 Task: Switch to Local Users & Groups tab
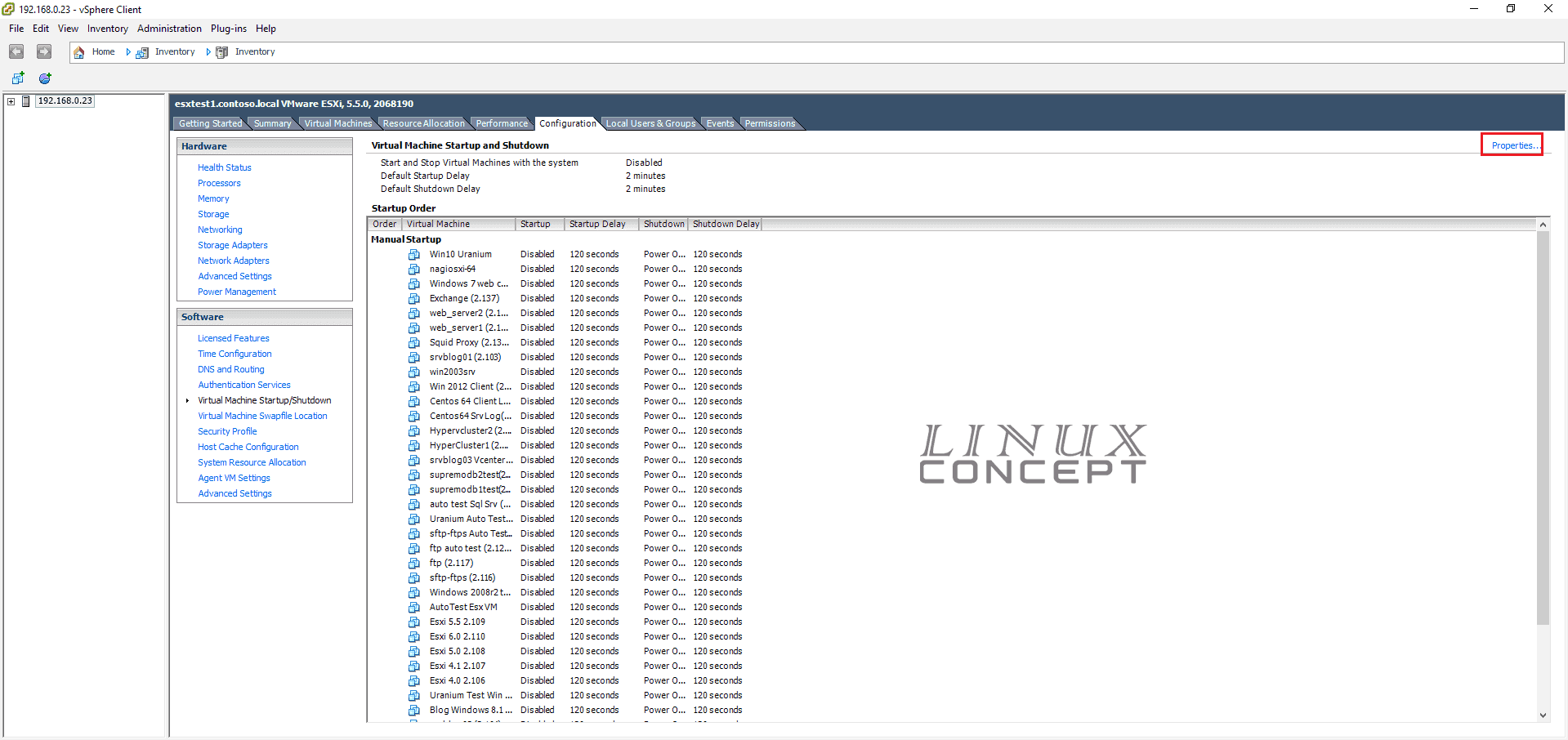click(x=650, y=123)
